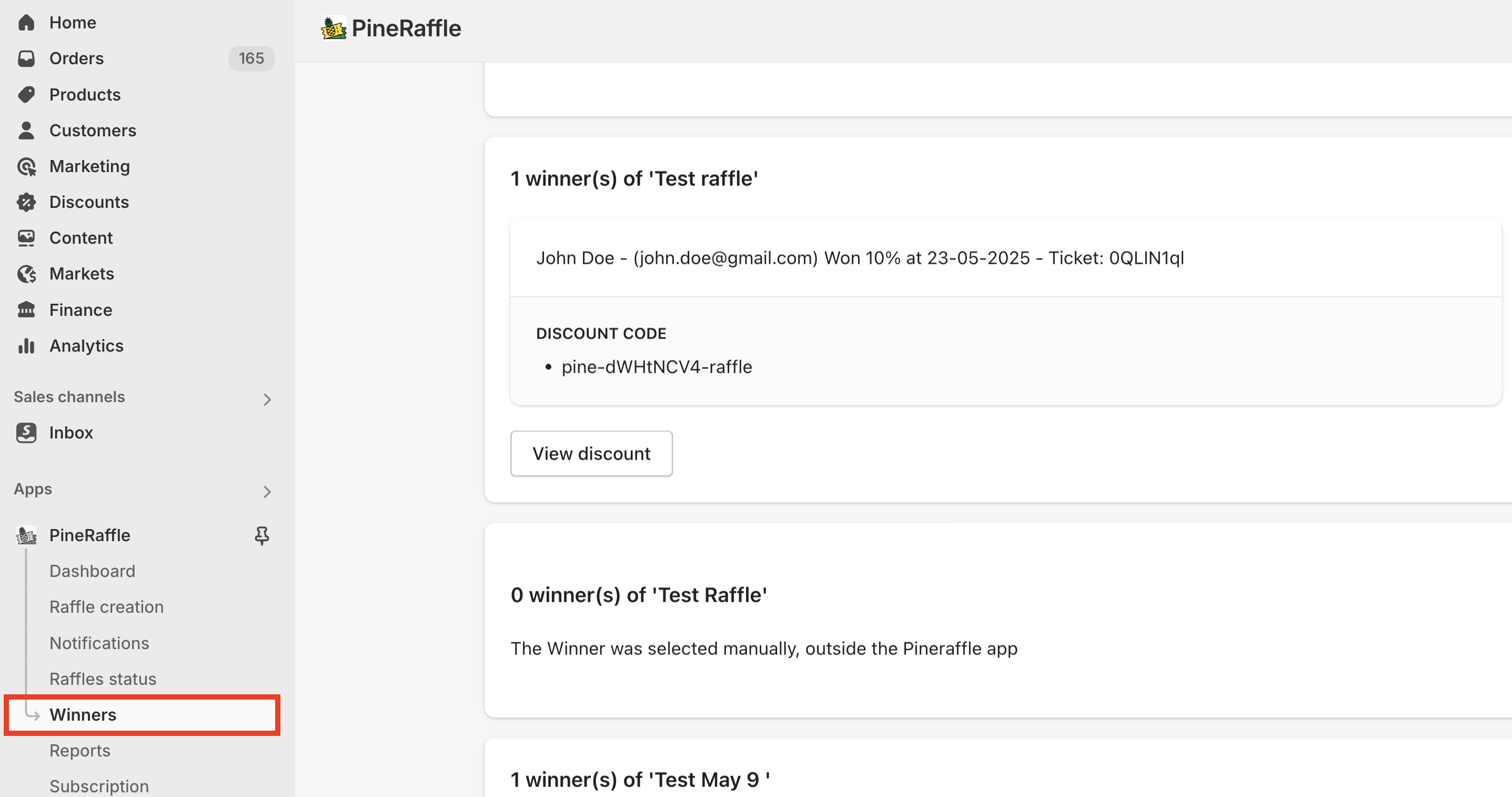
Task: Open Raffle creation page
Action: [106, 607]
